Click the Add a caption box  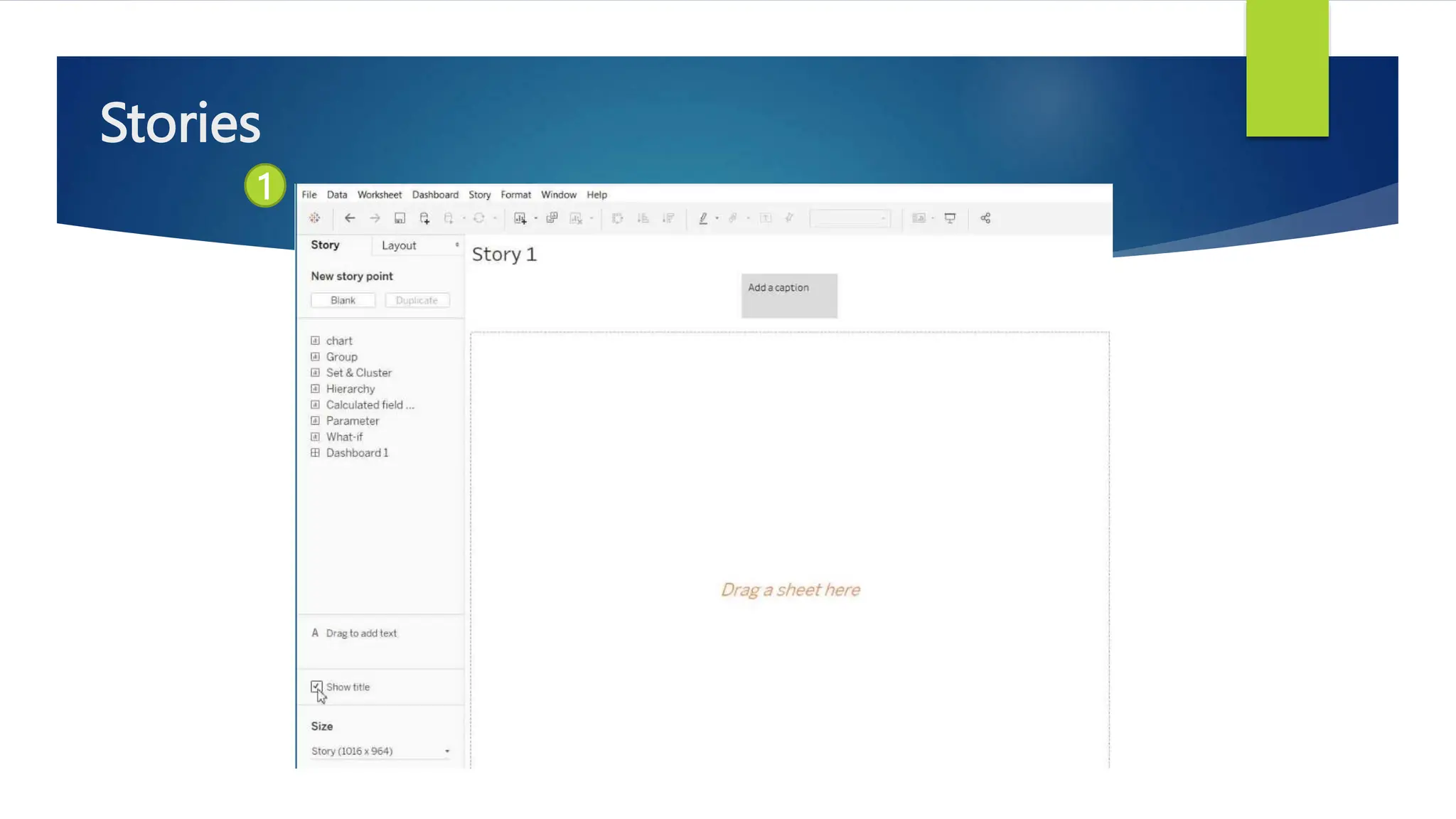coord(788,295)
